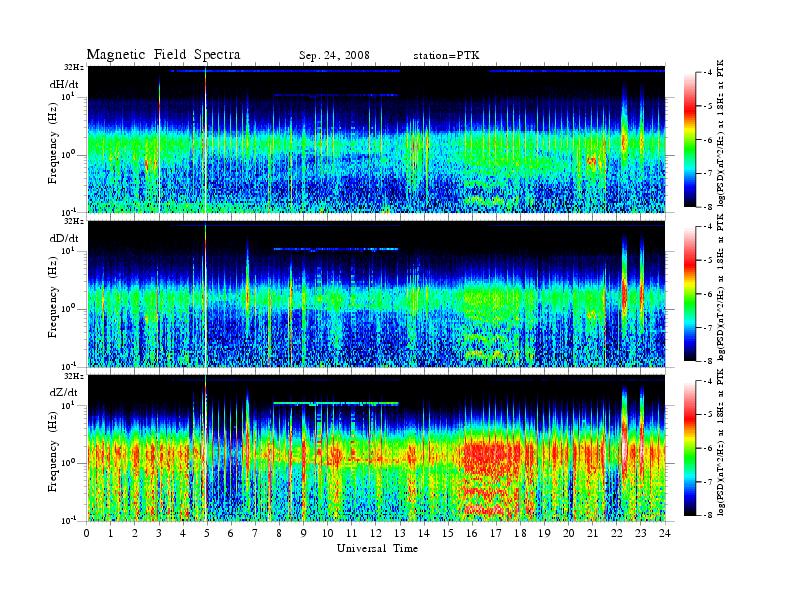Select the date "Sep. 24, 2008"
Screen dimensions: 792x612
(x=334, y=56)
